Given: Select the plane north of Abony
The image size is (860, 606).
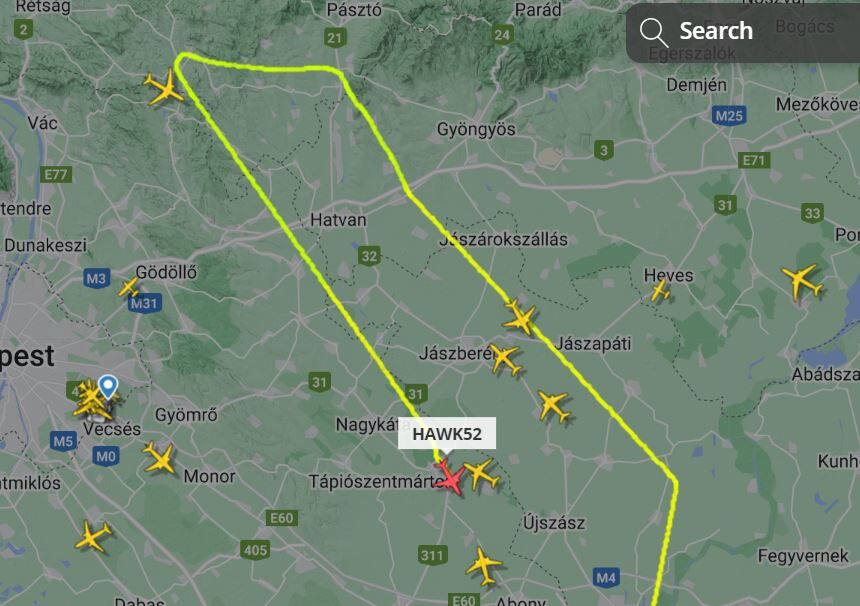Looking at the screenshot, I should [x=483, y=565].
